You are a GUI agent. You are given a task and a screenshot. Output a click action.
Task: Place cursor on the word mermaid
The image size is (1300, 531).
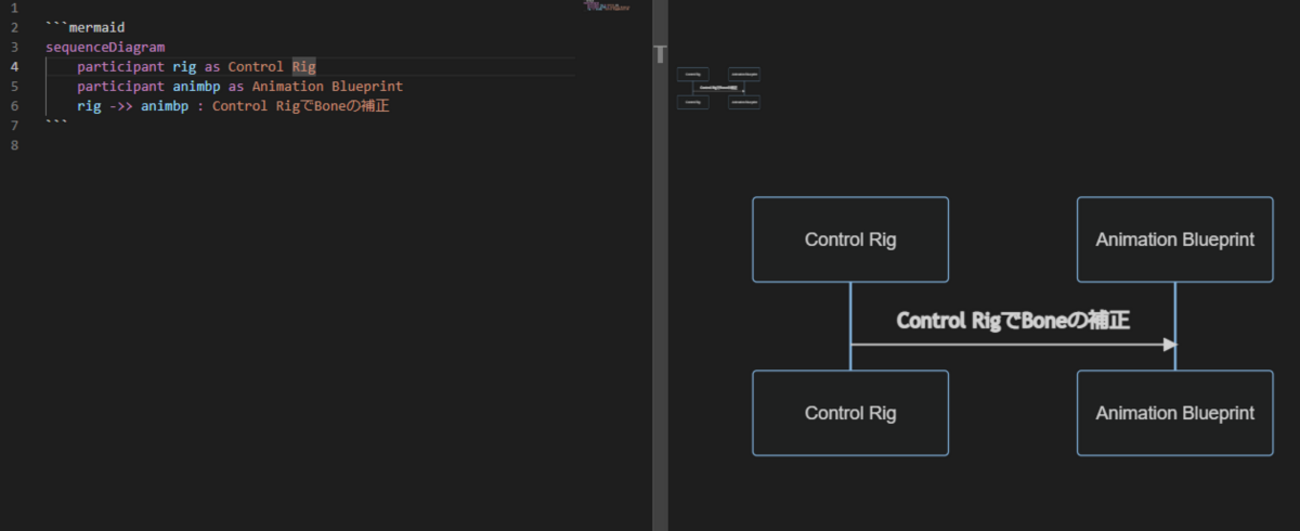tap(96, 28)
